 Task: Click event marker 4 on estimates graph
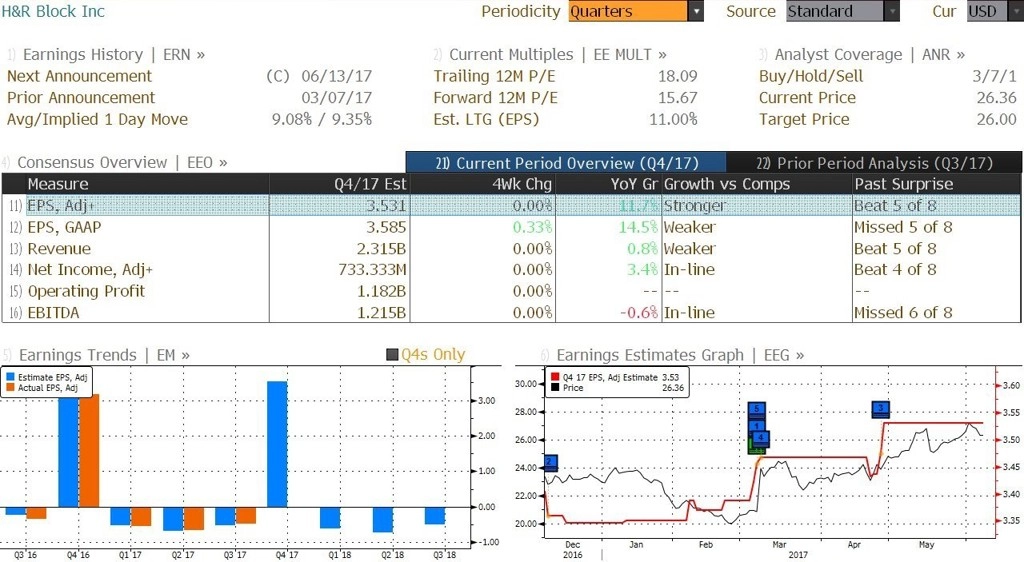pos(761,438)
